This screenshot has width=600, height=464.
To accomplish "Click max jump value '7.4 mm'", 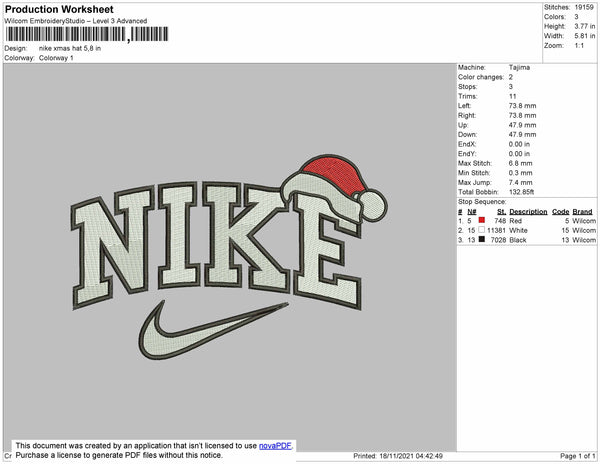I will click(520, 182).
